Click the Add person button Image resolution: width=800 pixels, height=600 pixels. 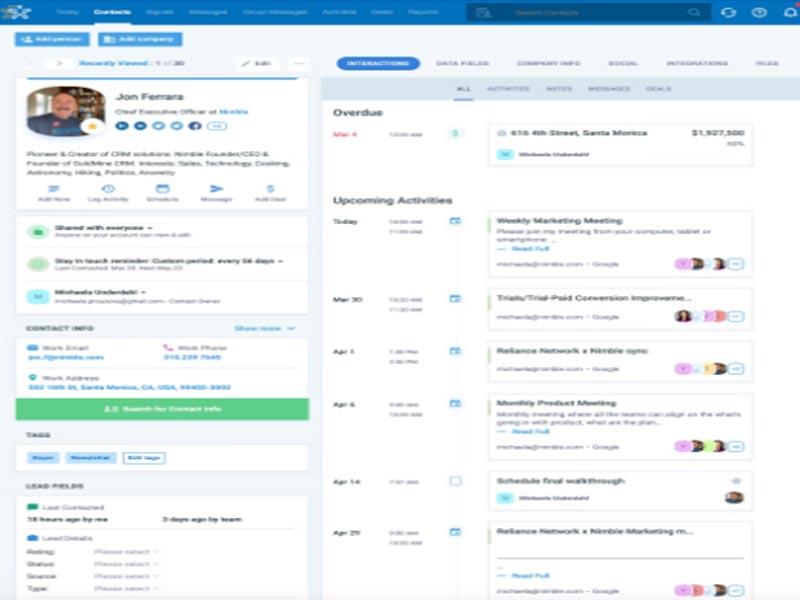click(x=52, y=39)
